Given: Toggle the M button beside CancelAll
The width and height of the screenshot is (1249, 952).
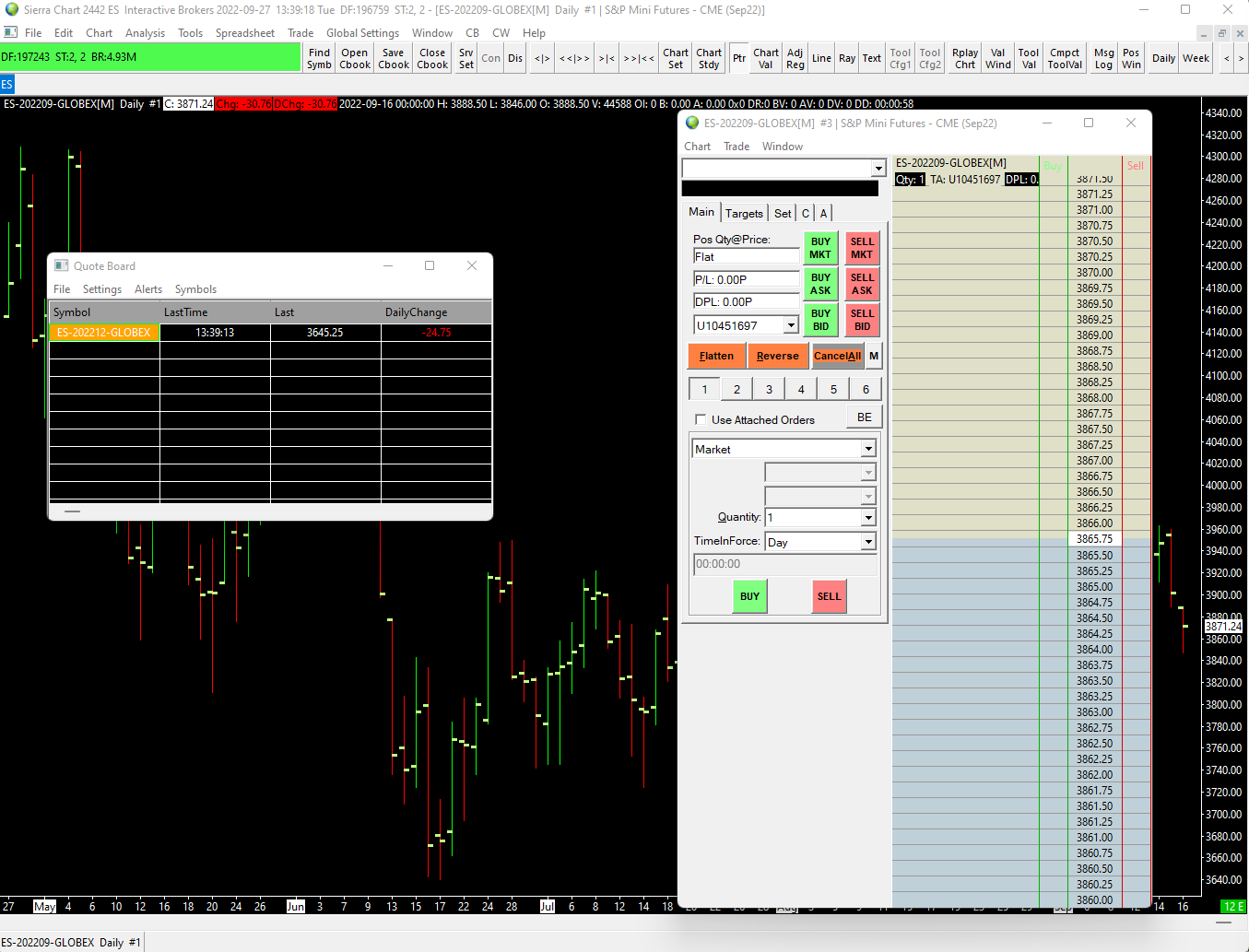Looking at the screenshot, I should pos(874,356).
